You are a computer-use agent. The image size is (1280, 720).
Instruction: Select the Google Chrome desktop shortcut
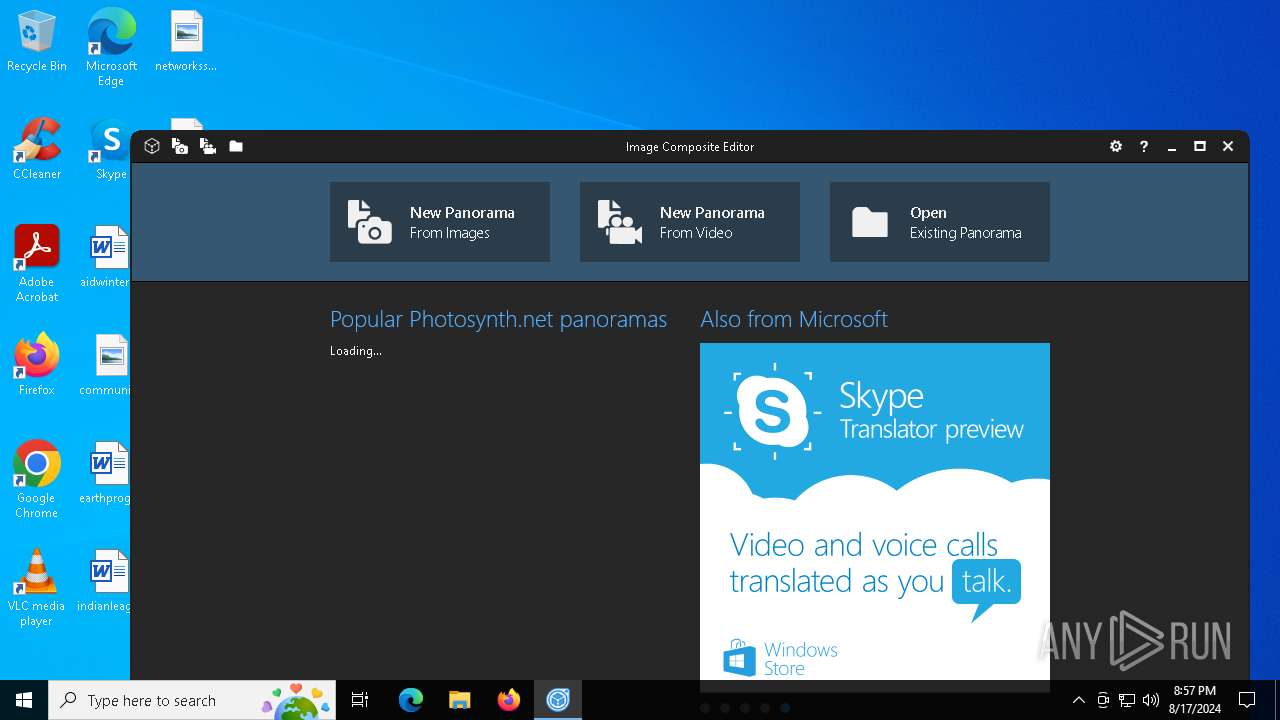37,480
